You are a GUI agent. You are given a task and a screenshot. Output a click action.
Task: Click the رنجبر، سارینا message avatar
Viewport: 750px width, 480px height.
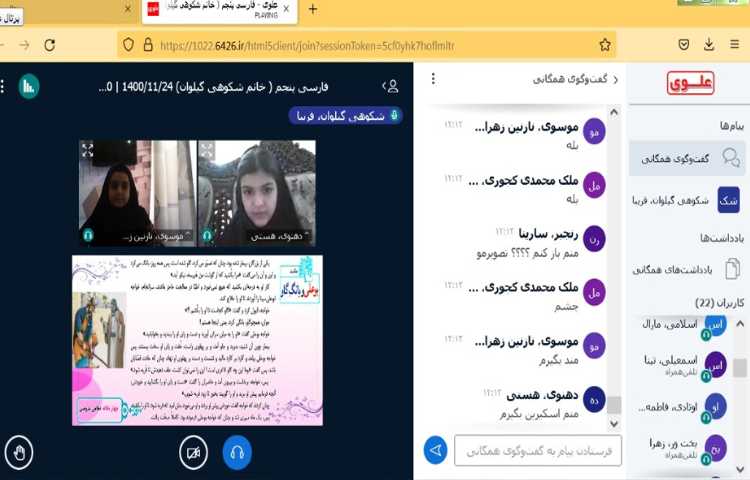point(594,239)
